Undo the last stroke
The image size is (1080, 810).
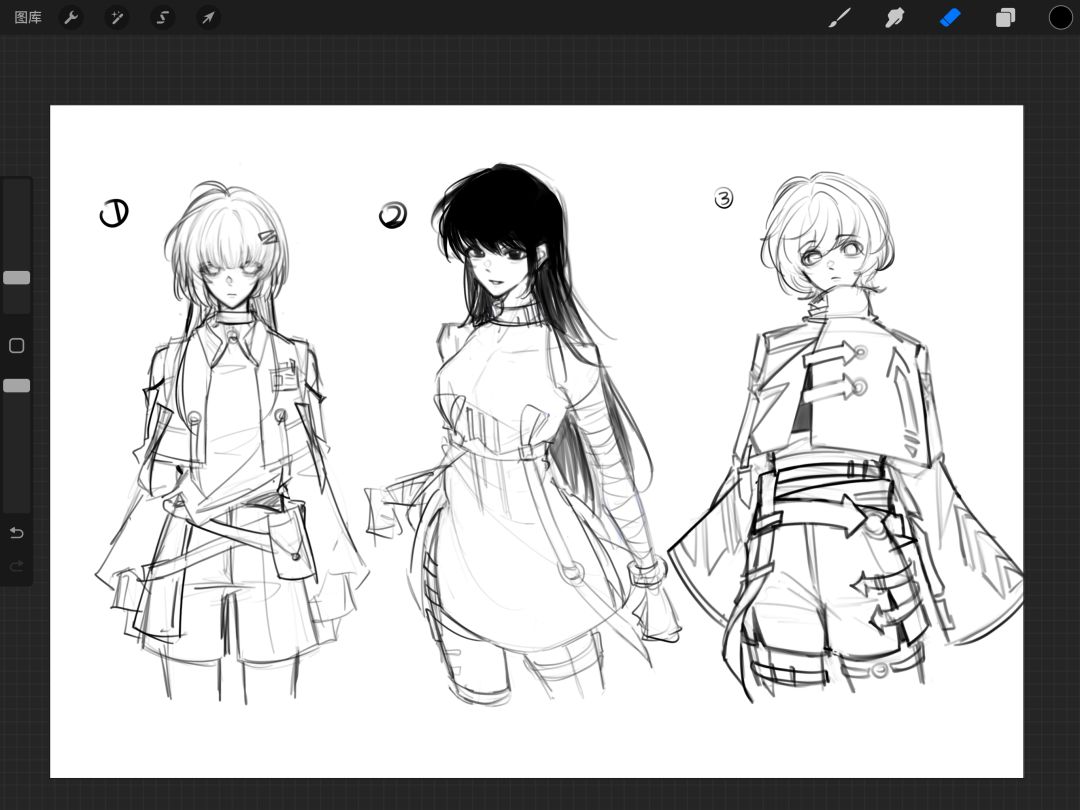point(17,532)
